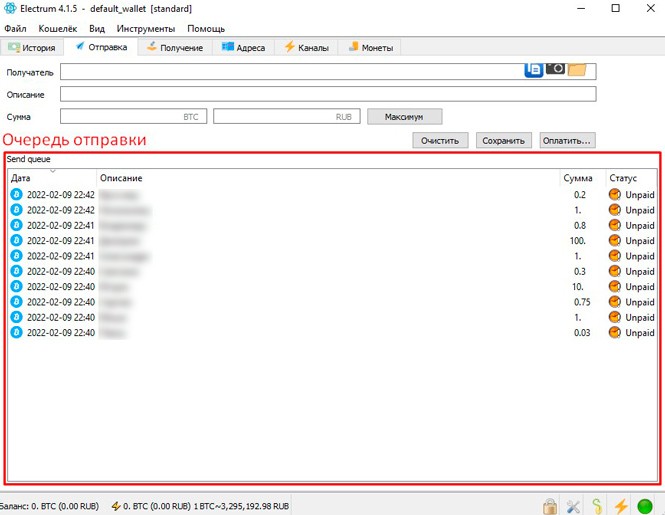
Task: Switch to the История tab
Action: pos(32,48)
